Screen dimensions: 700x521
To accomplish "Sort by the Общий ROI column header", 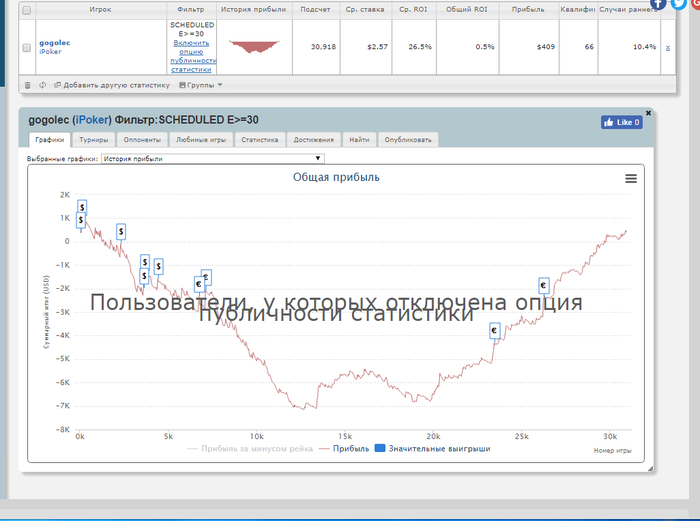I will [x=467, y=9].
